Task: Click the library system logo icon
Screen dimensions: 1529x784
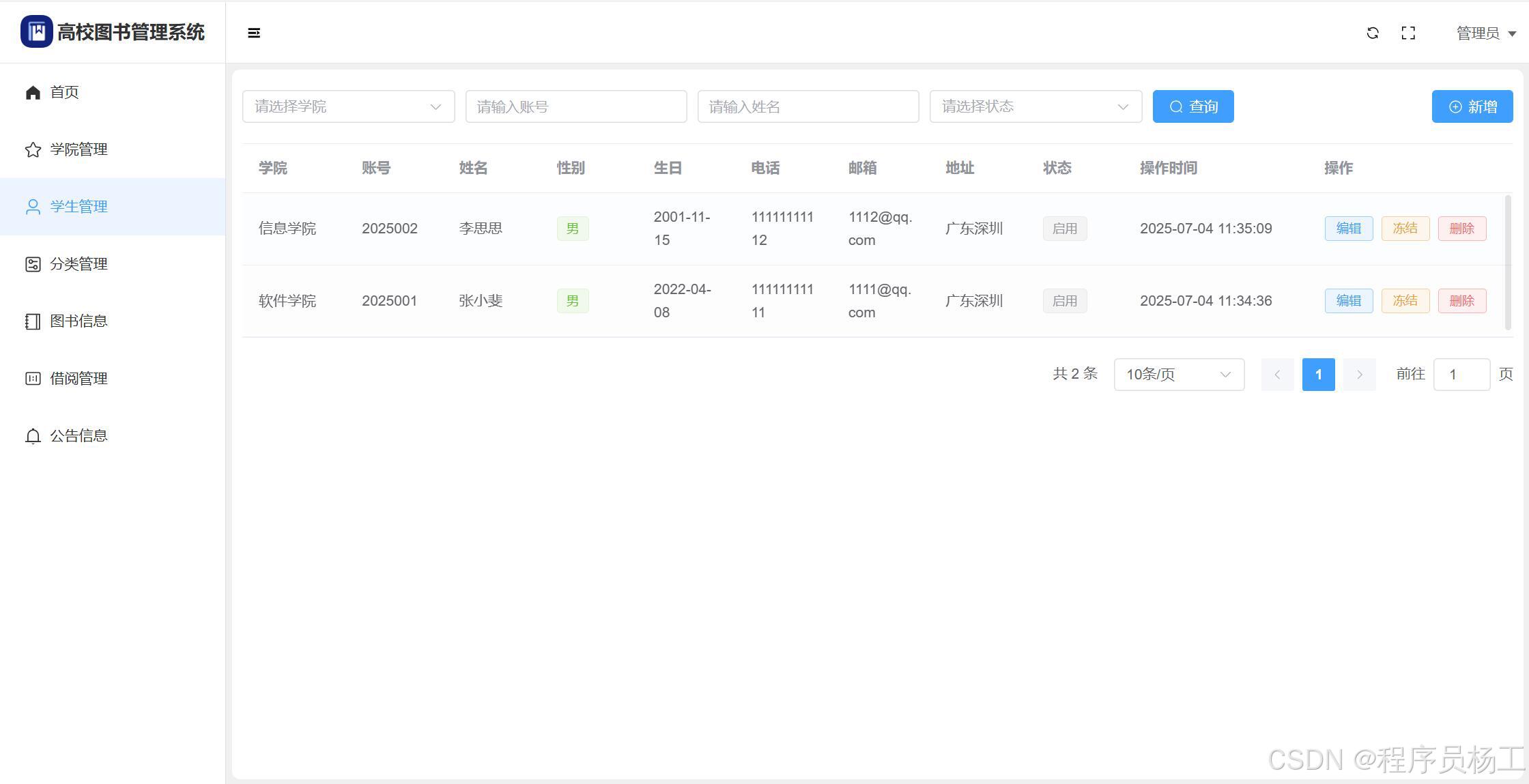Action: click(x=37, y=31)
